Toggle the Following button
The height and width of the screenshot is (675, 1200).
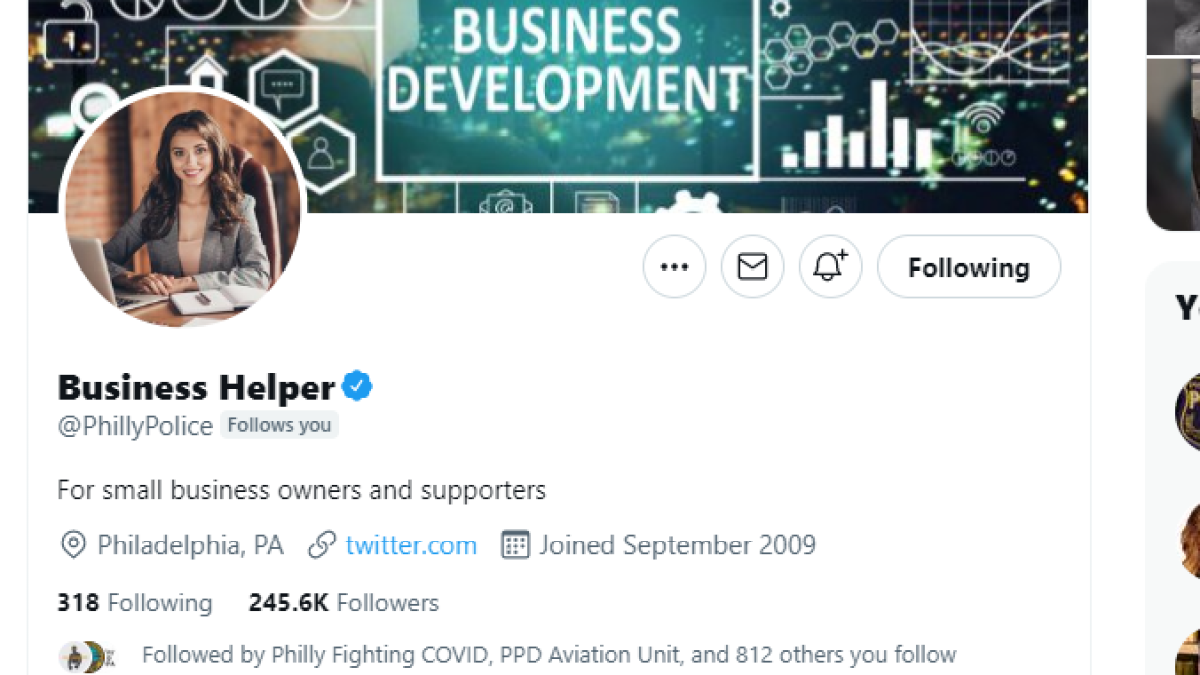(968, 267)
